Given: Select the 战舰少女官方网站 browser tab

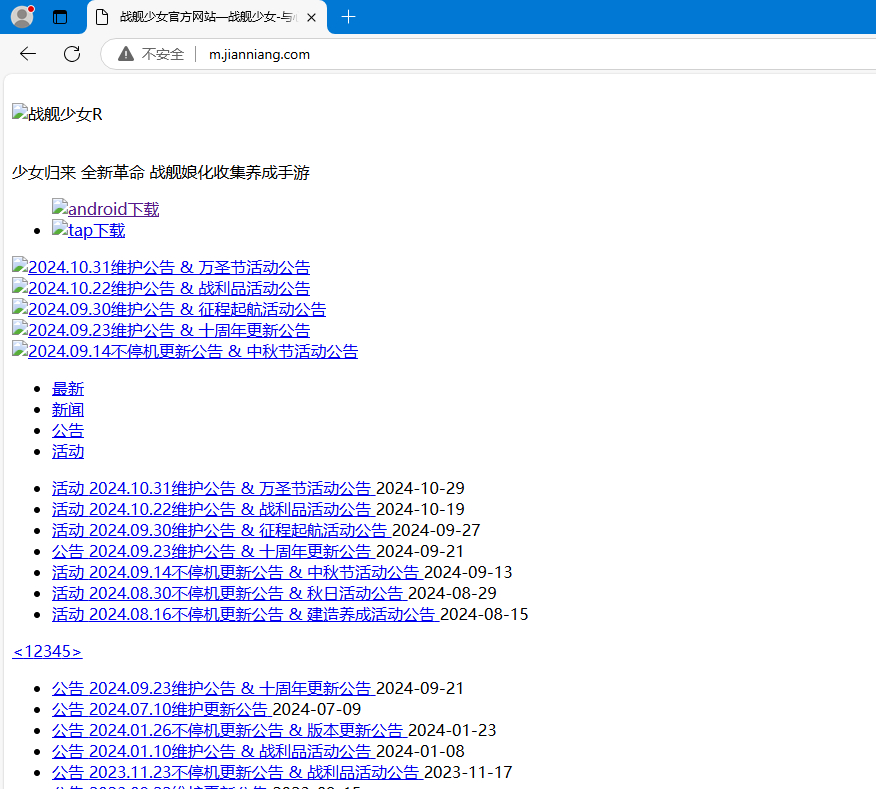Looking at the screenshot, I should click(x=207, y=17).
